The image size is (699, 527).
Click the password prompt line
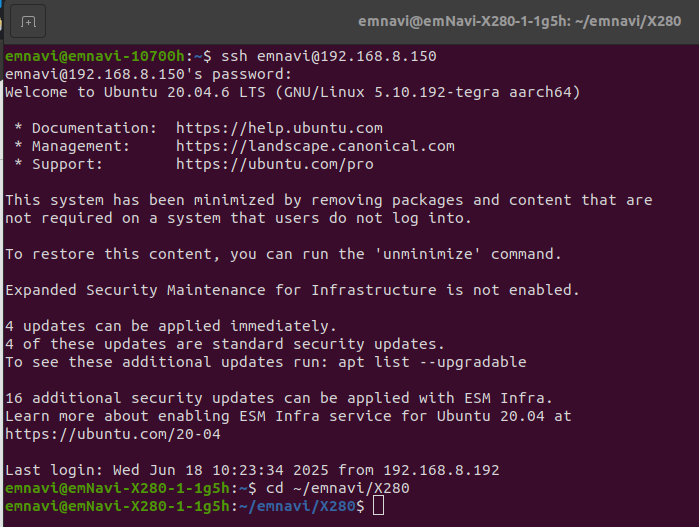coord(148,74)
